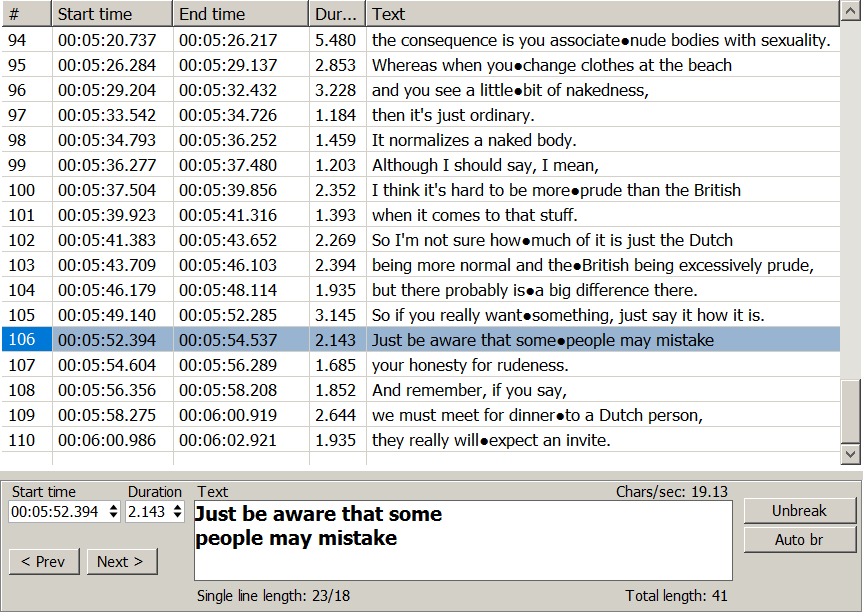Click the Auto br button
This screenshot has height=613, width=863.
coord(799,539)
